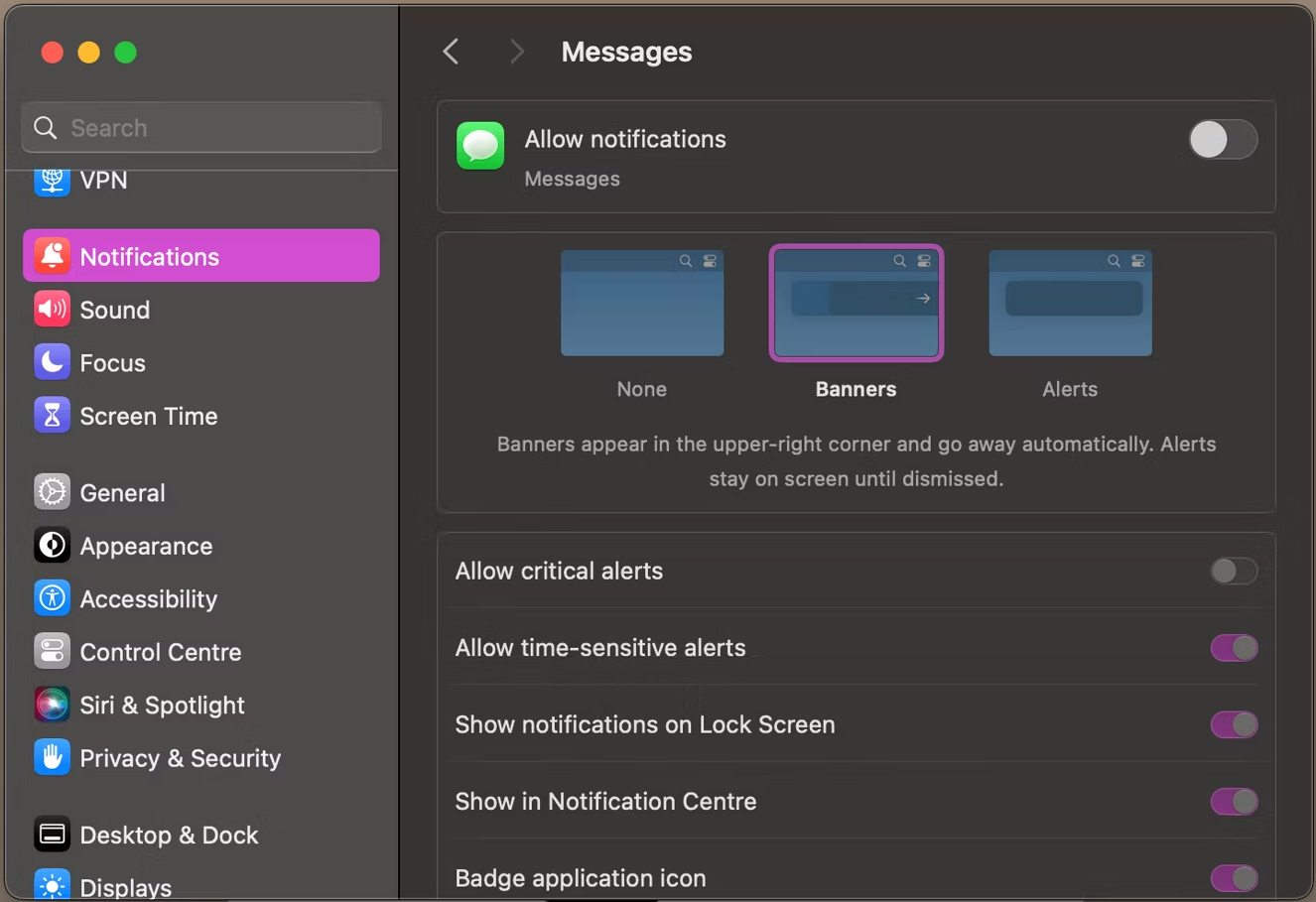This screenshot has width=1316, height=902.
Task: Click the Siri & Spotlight icon
Action: (52, 705)
